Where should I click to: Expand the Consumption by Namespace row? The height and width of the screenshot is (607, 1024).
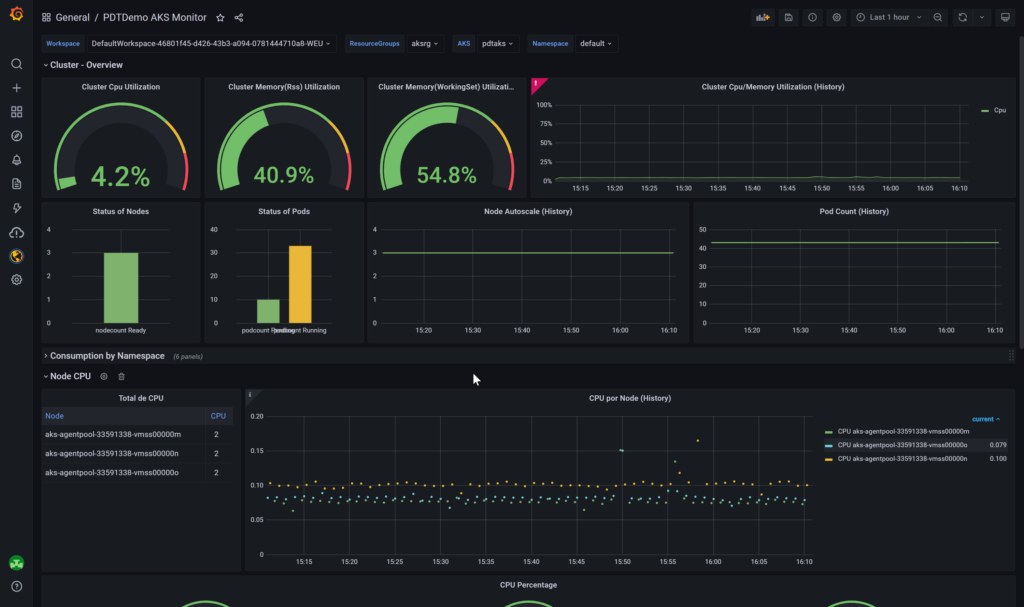[106, 356]
